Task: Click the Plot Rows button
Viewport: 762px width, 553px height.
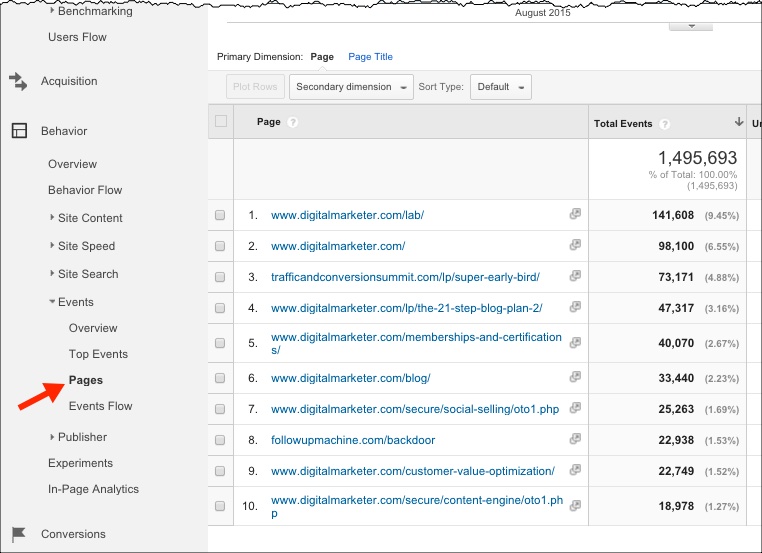Action: point(255,87)
